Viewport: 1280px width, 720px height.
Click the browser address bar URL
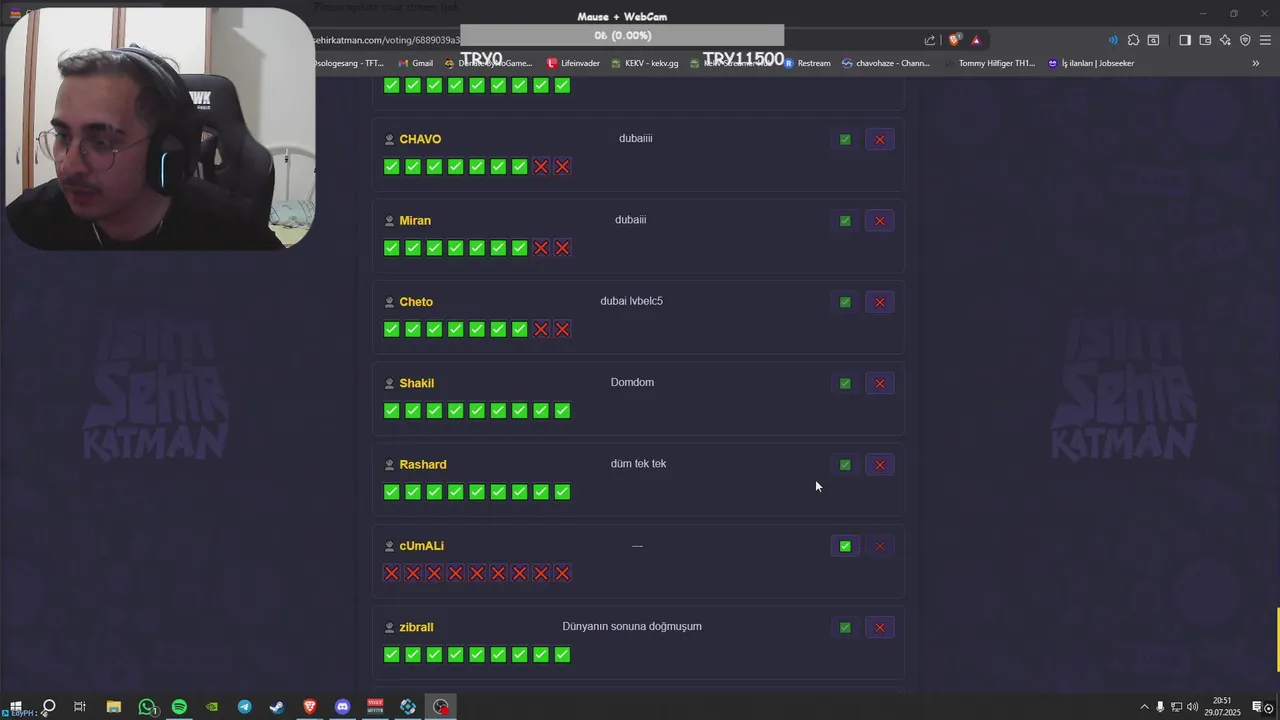(x=385, y=40)
